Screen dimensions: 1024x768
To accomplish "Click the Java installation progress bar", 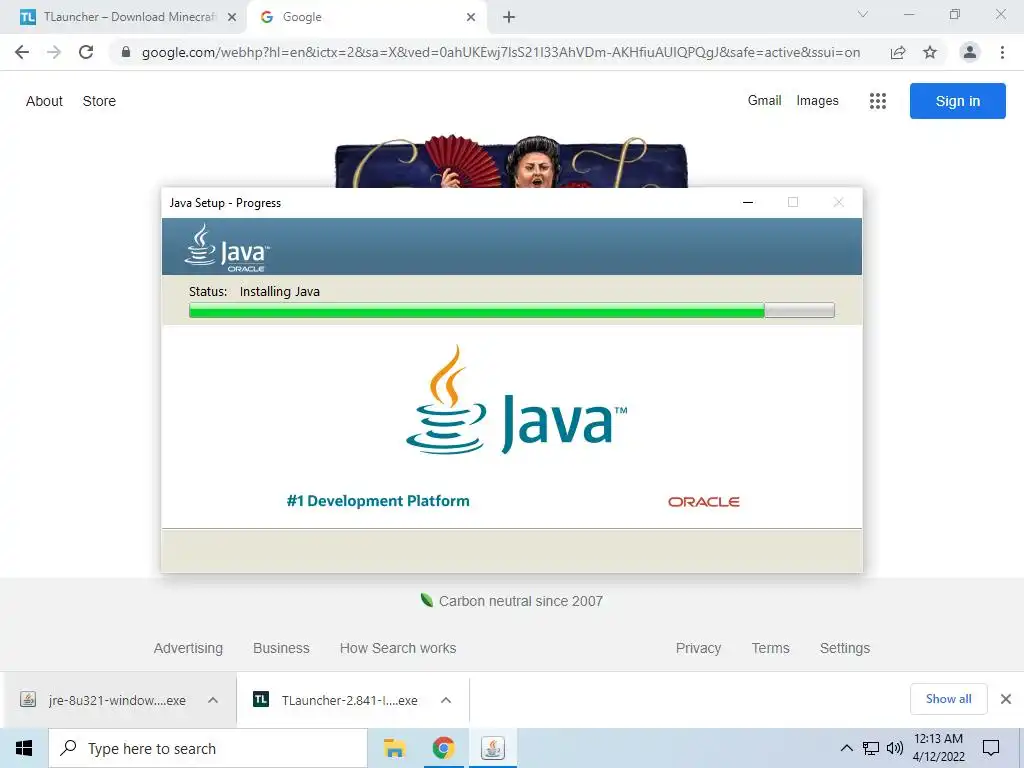I will point(511,310).
